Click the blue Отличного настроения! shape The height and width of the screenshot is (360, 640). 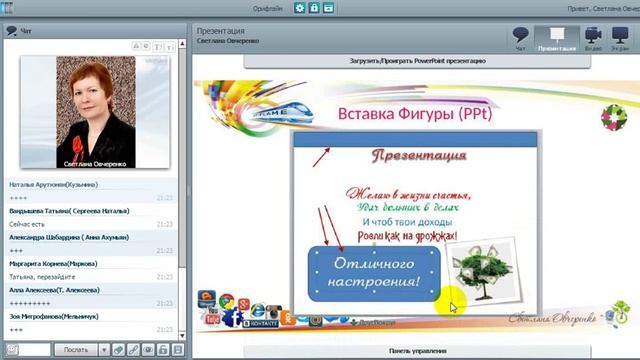click(374, 273)
